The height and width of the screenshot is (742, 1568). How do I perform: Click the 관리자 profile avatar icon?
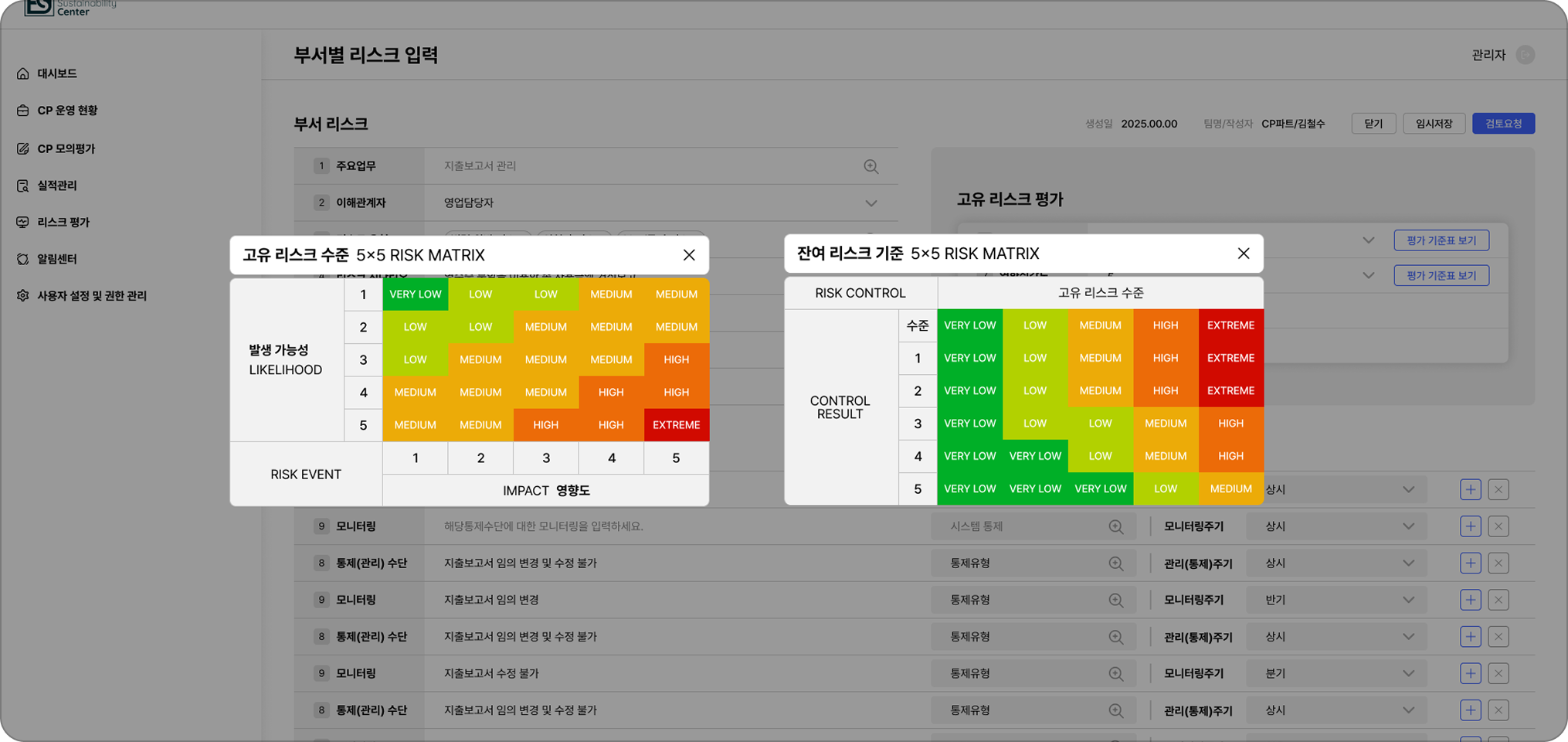click(1525, 55)
